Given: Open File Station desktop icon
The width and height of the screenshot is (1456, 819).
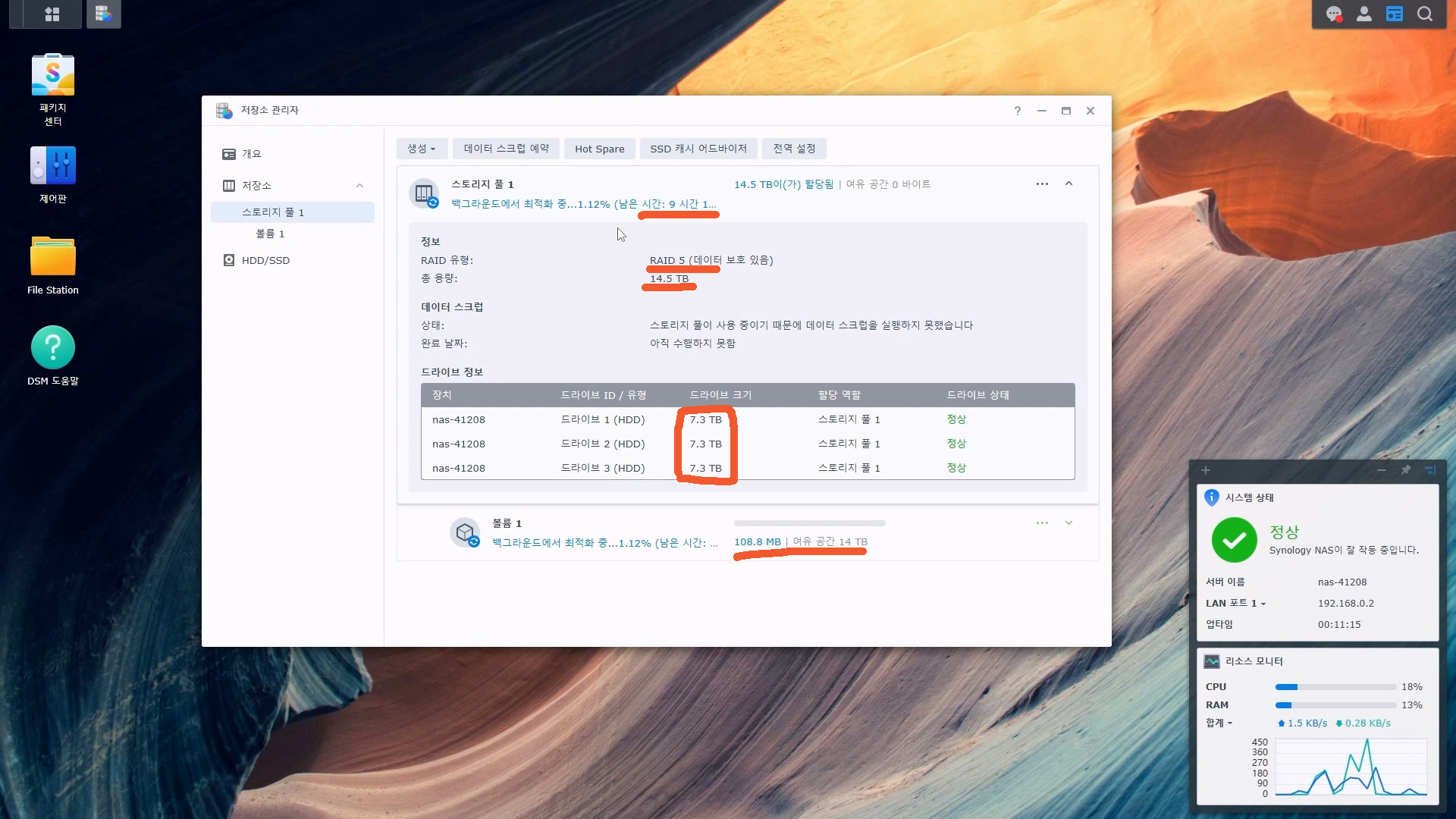Looking at the screenshot, I should 53,257.
